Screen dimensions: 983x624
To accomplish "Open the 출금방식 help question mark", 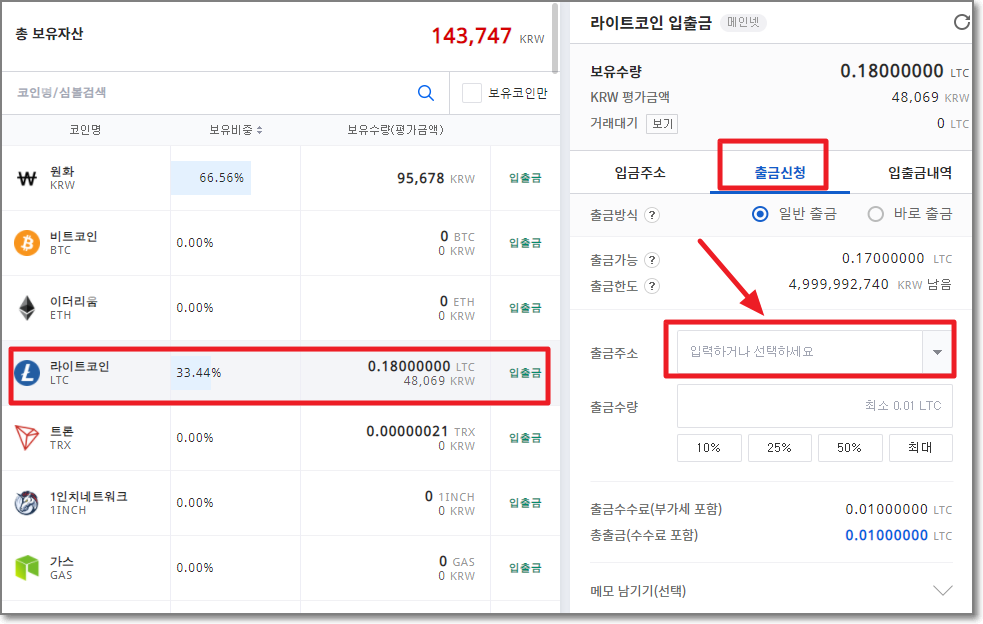I will 652,215.
